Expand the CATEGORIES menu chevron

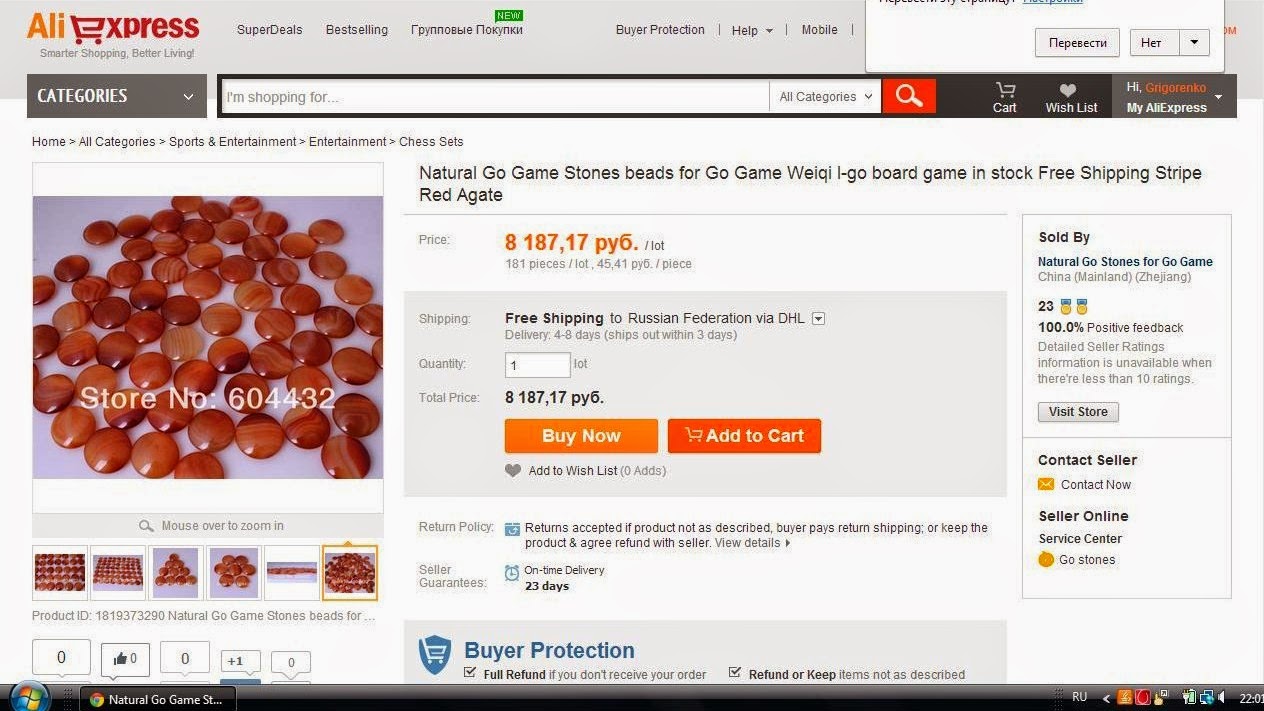click(x=188, y=97)
